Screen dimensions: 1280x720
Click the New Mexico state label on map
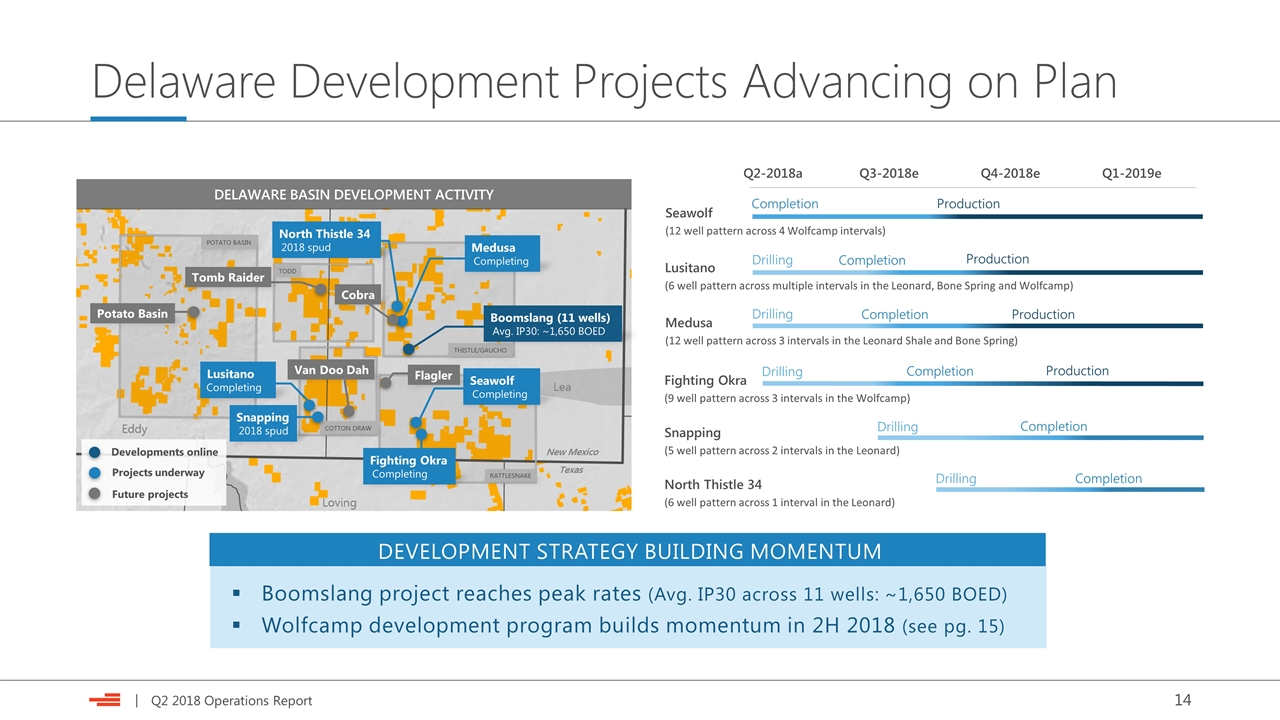pos(572,453)
